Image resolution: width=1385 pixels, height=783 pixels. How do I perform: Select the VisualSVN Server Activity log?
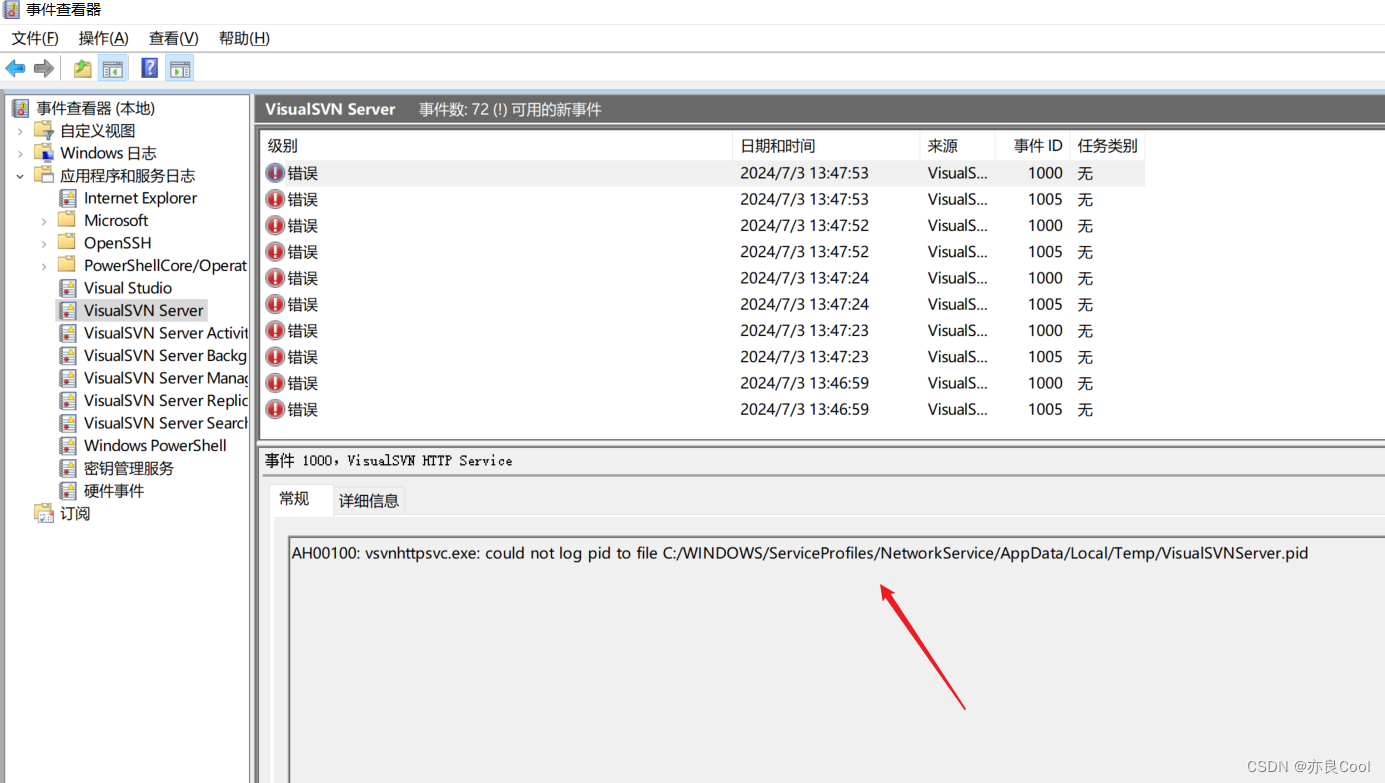click(165, 333)
